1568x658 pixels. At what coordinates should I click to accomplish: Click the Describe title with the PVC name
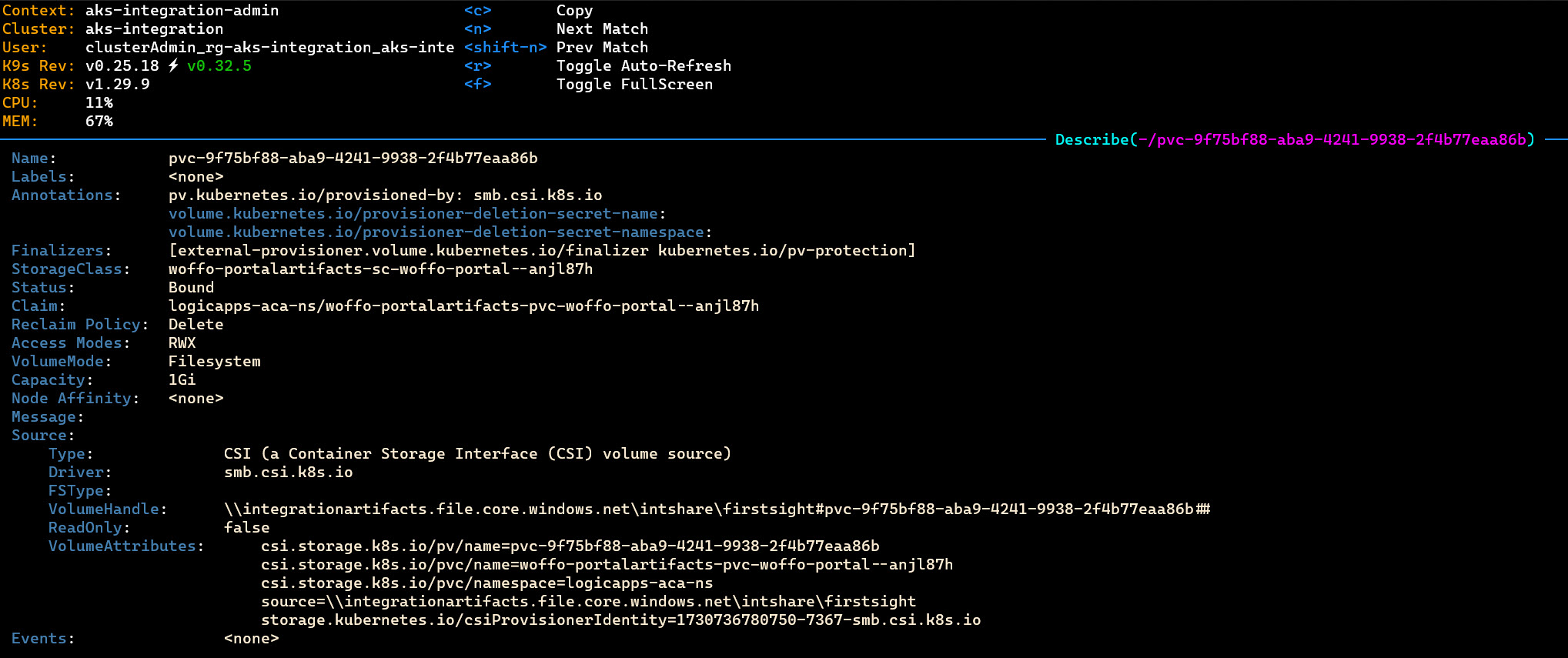(x=1294, y=139)
